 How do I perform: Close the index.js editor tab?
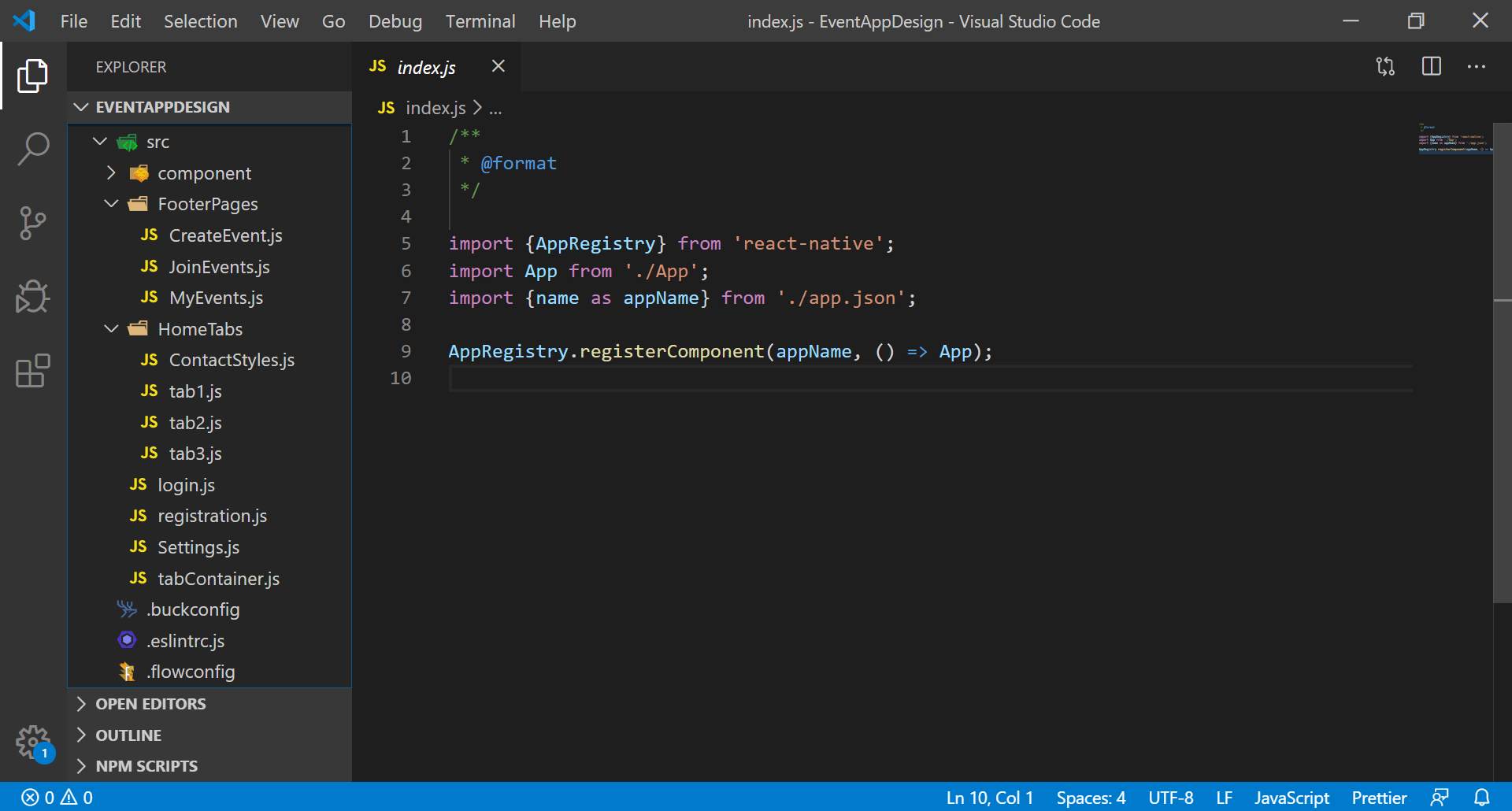click(498, 66)
